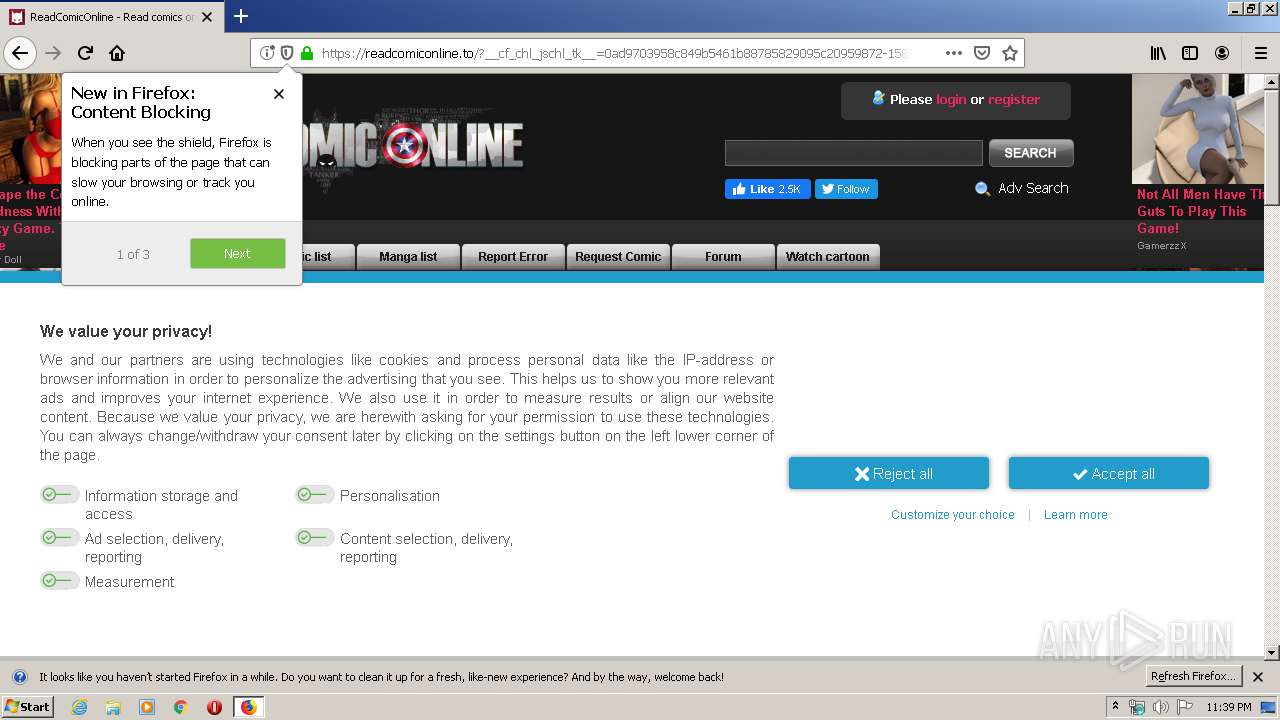
Task: Launch Chrome from the taskbar
Action: click(x=181, y=707)
